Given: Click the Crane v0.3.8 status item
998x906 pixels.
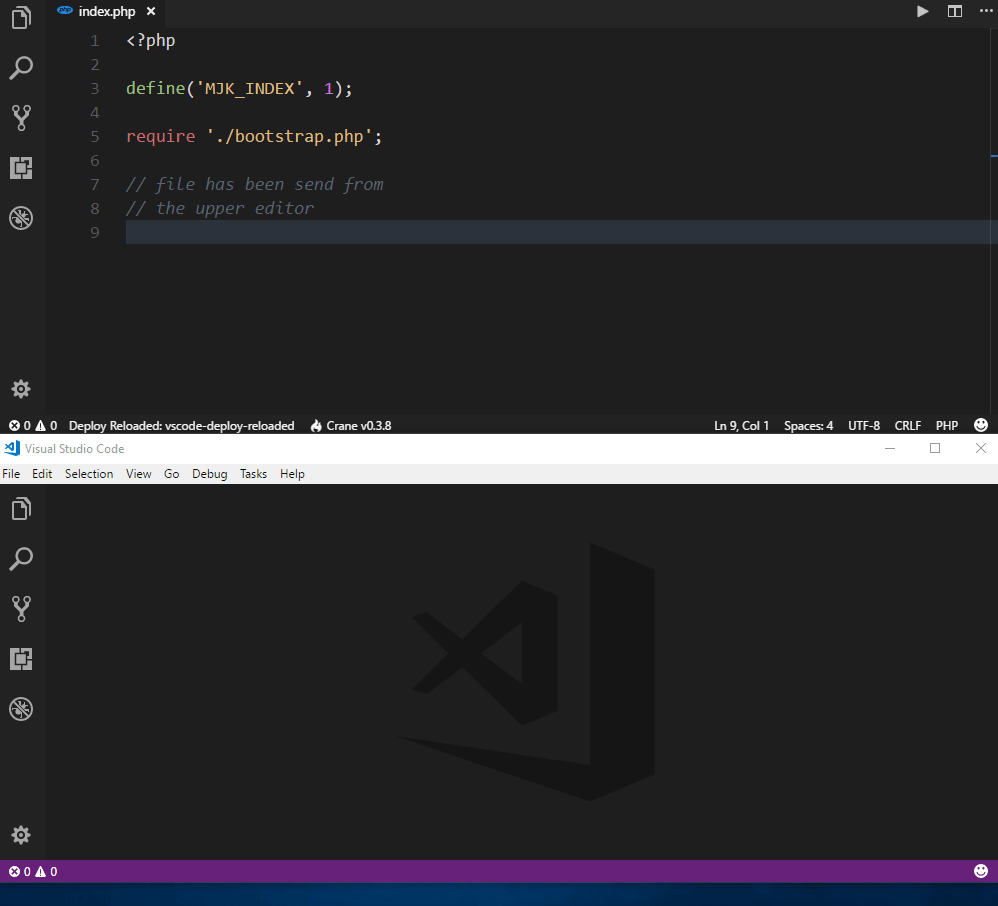Looking at the screenshot, I should [x=351, y=425].
